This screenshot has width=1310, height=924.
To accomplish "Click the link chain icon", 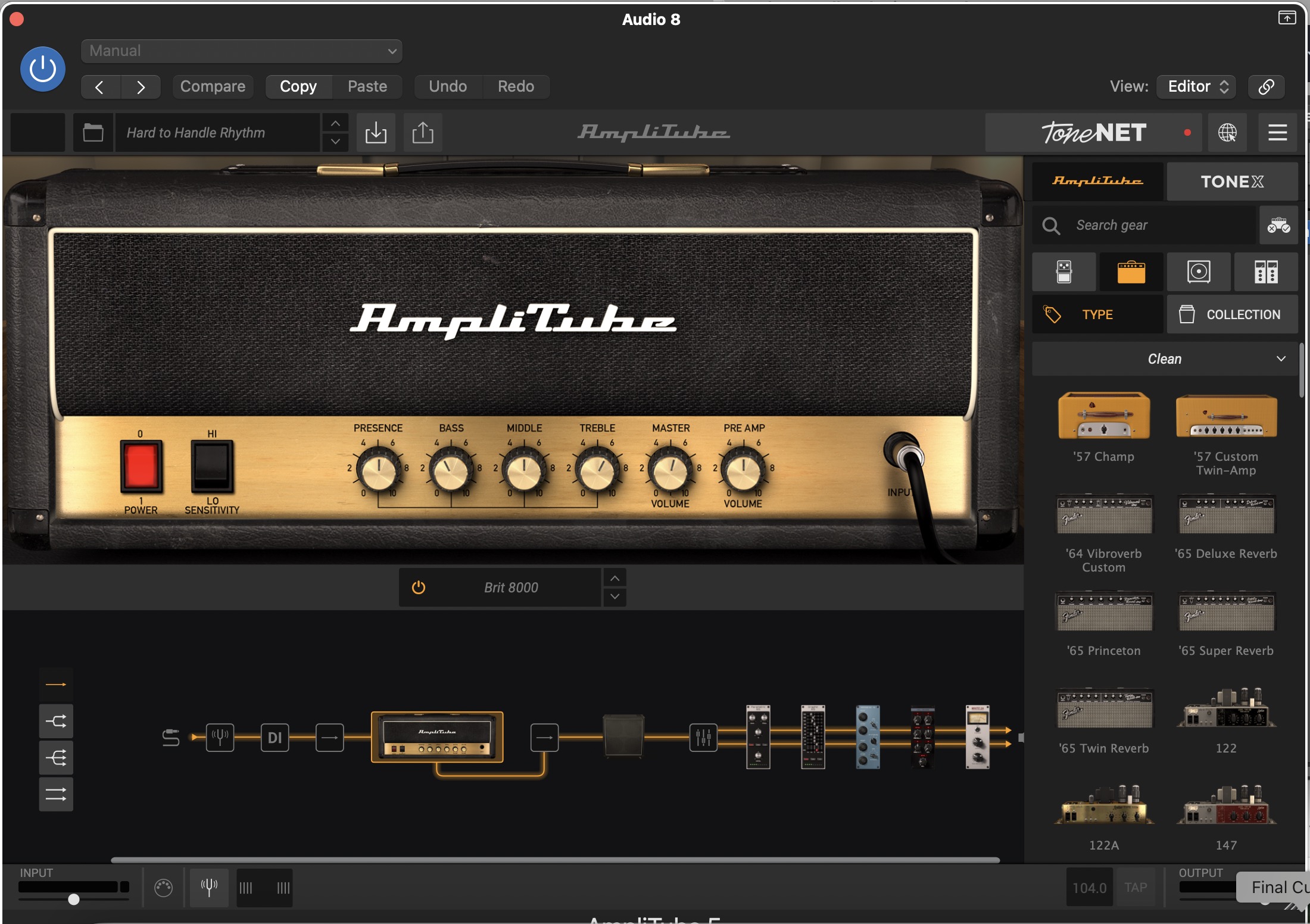I will tap(1266, 87).
